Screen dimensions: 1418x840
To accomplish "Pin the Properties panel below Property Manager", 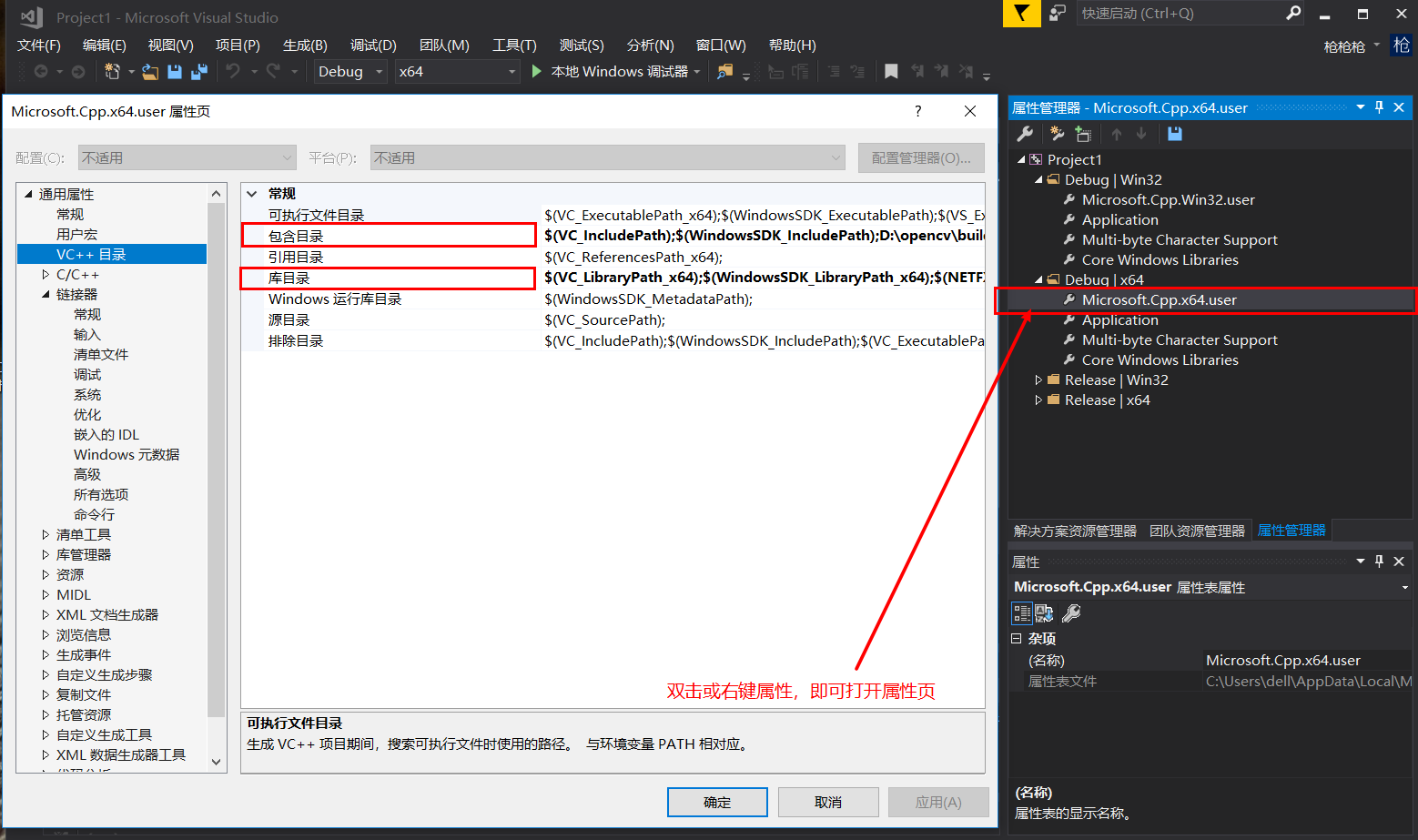I will pyautogui.click(x=1379, y=561).
